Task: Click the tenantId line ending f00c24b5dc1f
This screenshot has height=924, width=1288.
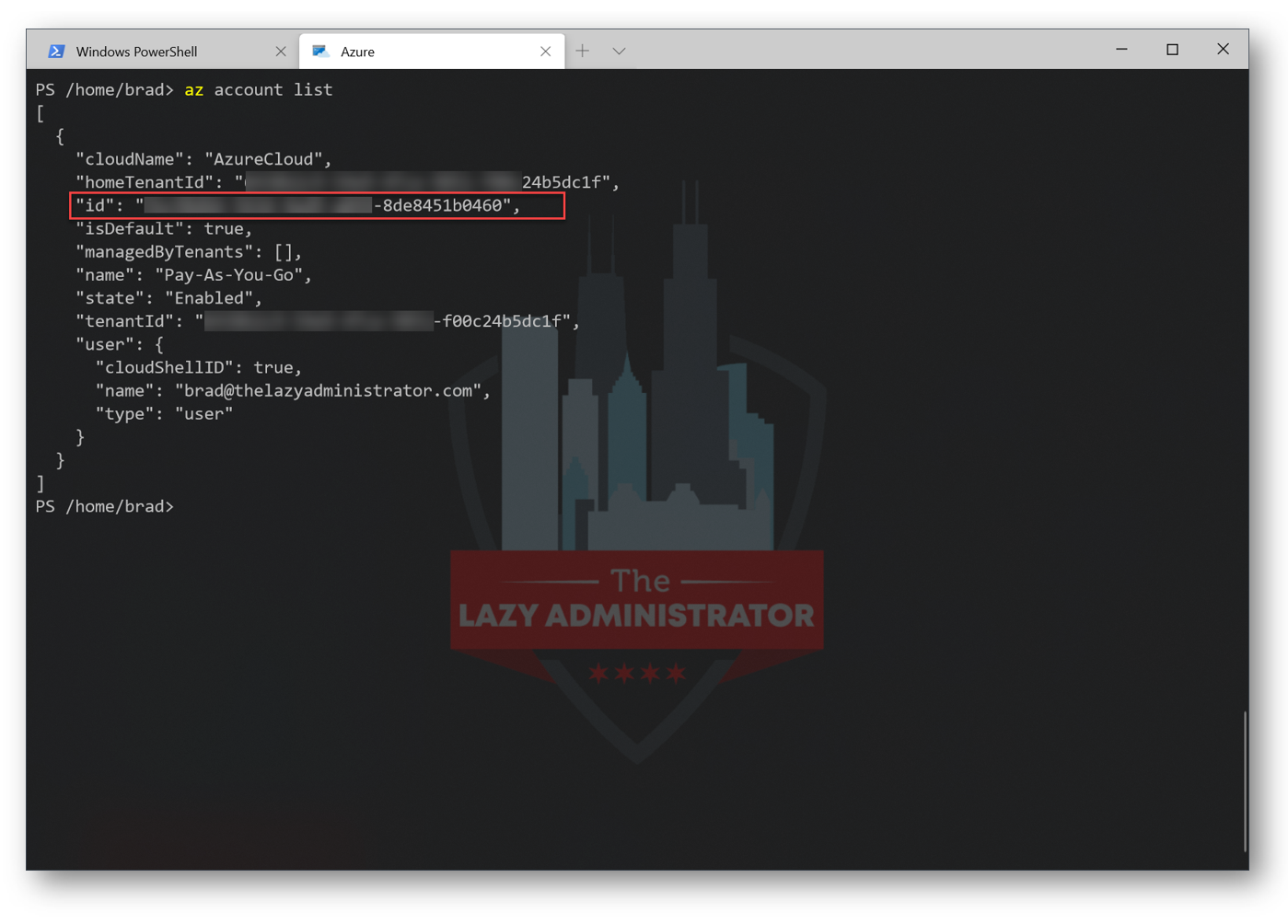Action: coord(328,321)
